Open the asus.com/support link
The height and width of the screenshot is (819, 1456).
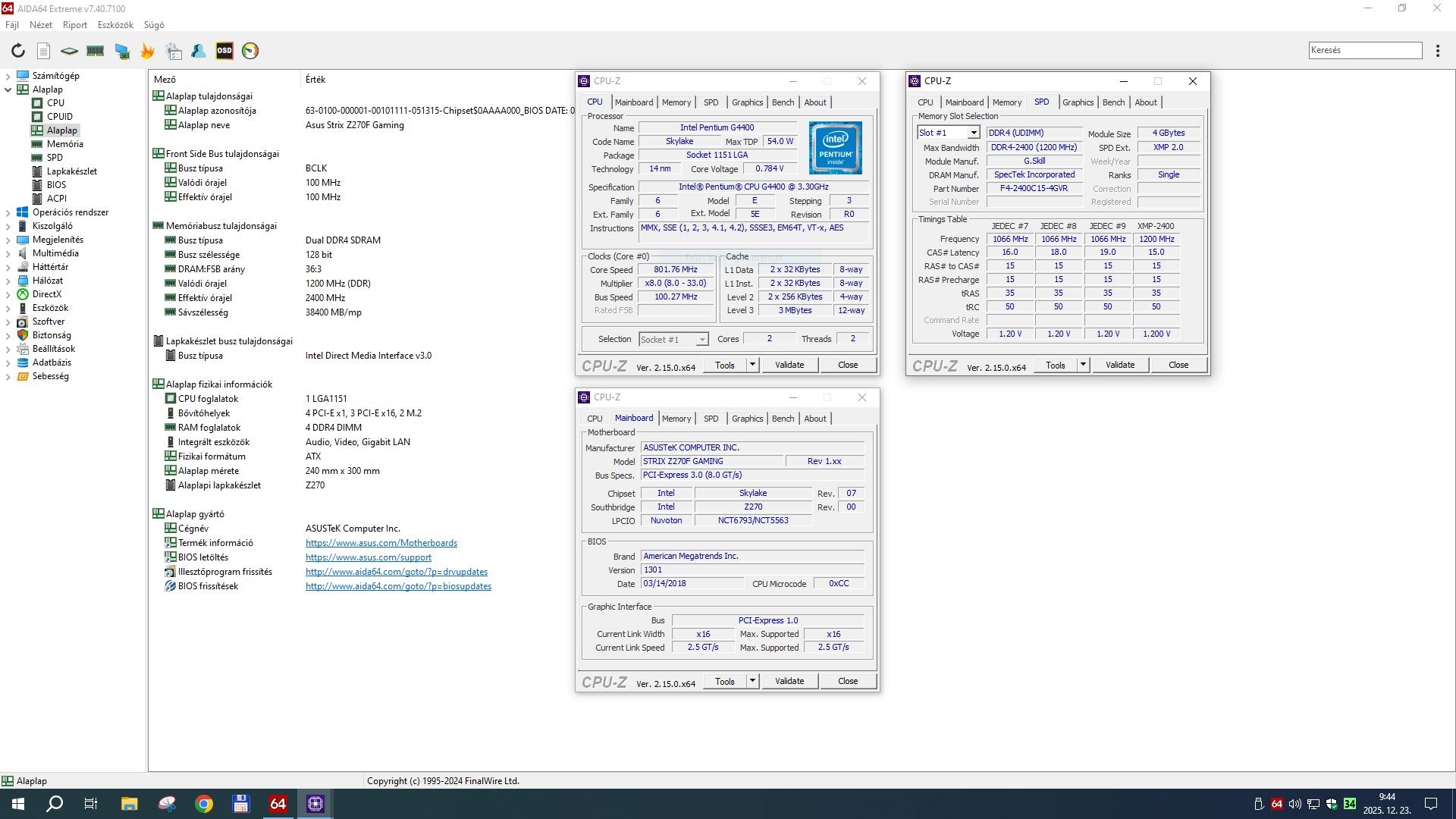(x=368, y=557)
